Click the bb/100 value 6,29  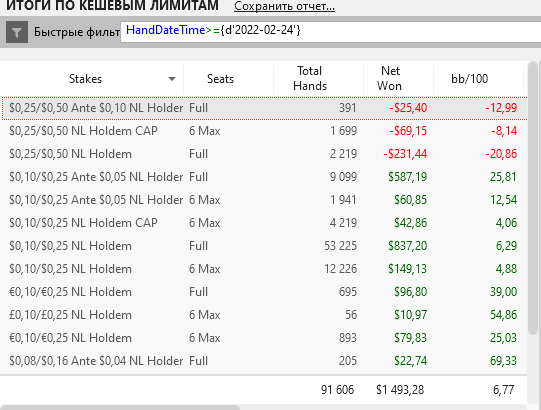(506, 246)
